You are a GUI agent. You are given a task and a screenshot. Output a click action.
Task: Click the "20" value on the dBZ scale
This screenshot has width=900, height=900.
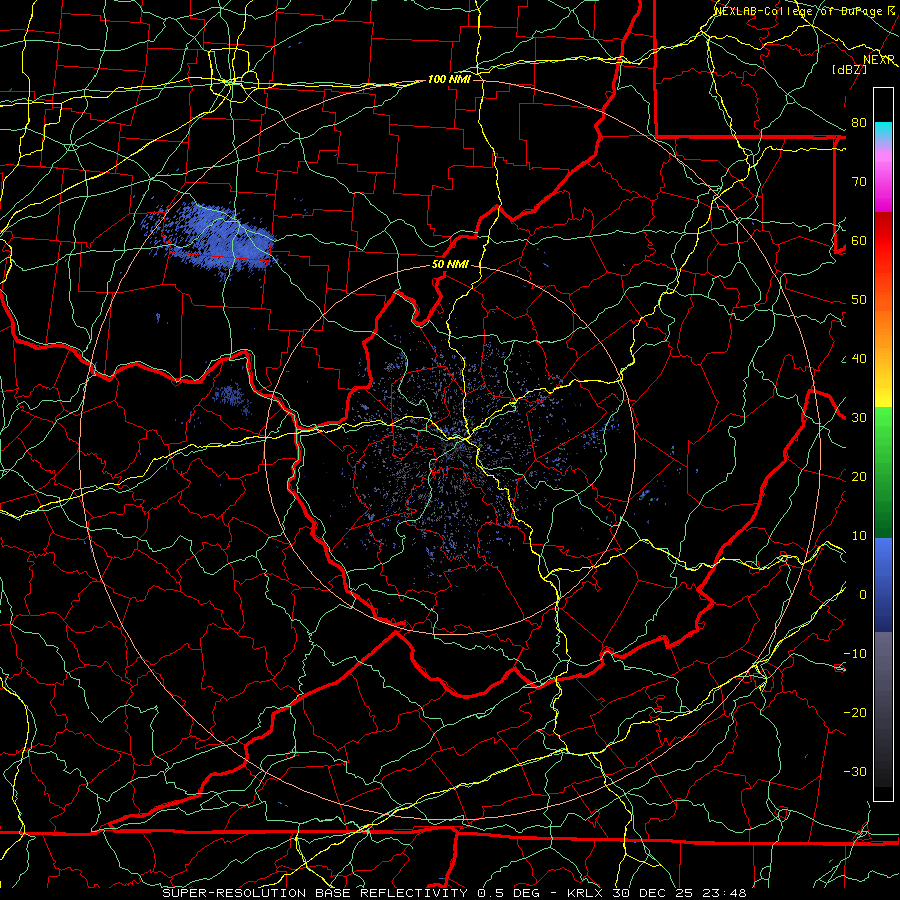[859, 477]
